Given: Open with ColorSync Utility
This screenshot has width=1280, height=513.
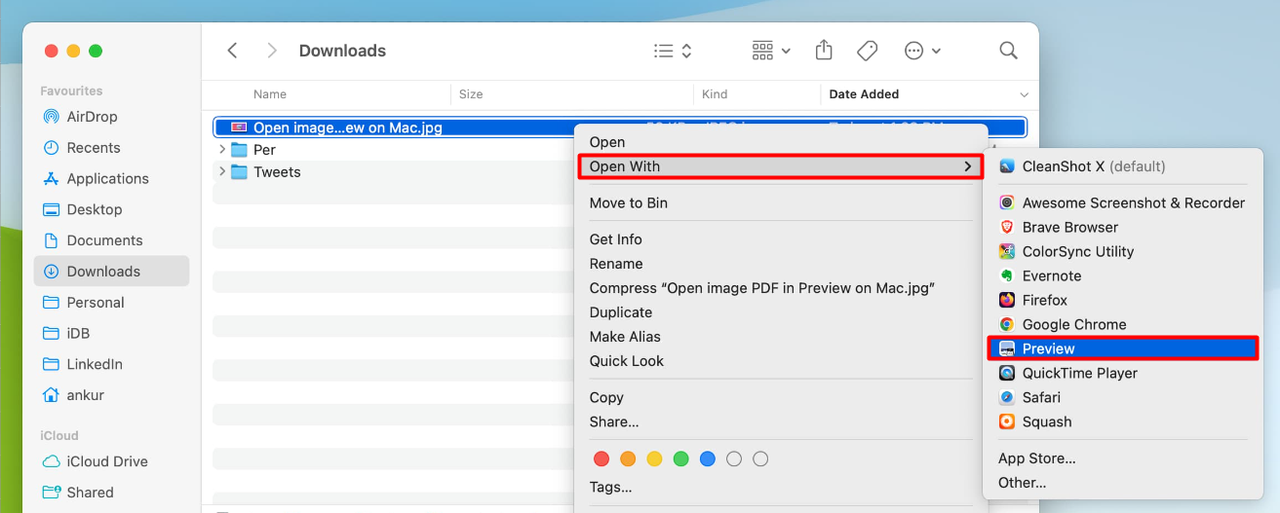Looking at the screenshot, I should click(x=1123, y=251).
